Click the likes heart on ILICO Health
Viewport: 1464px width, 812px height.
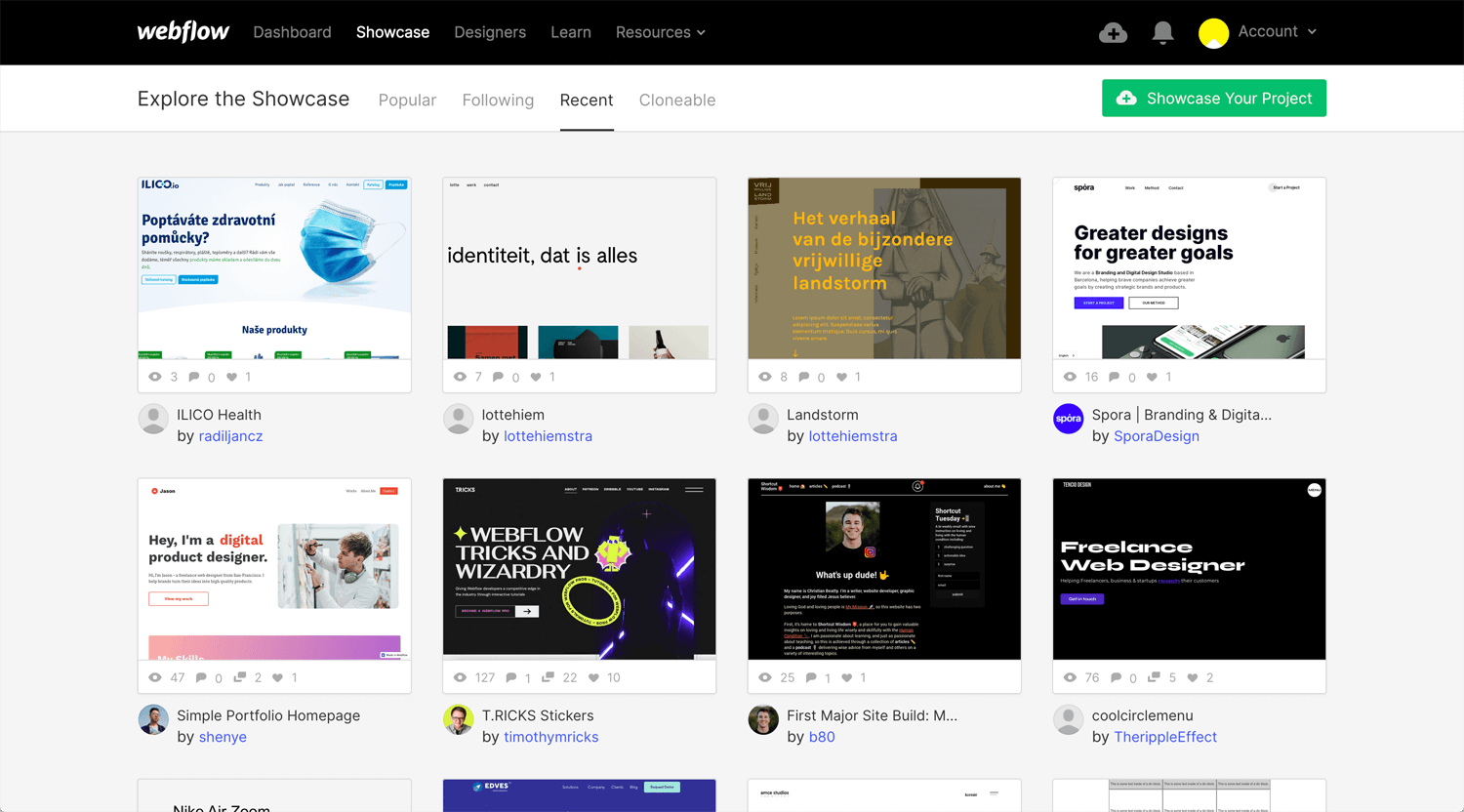[x=231, y=377]
